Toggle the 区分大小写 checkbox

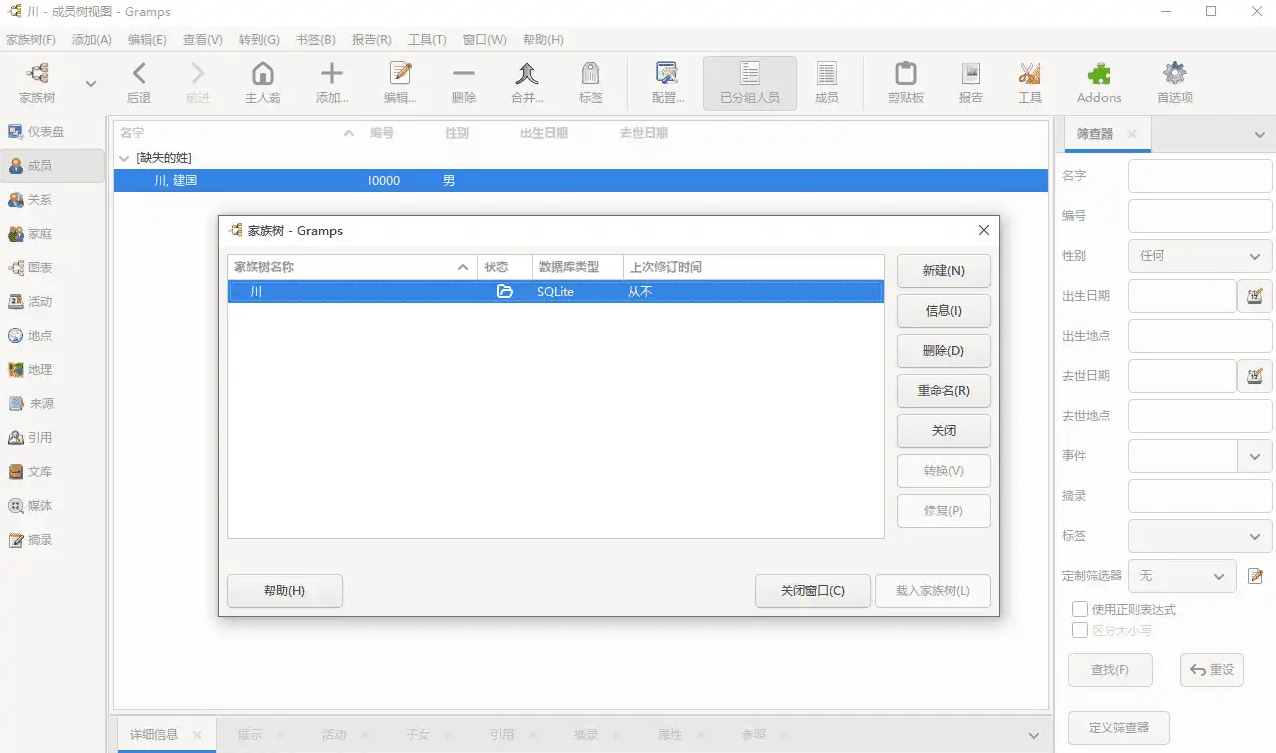[1080, 630]
